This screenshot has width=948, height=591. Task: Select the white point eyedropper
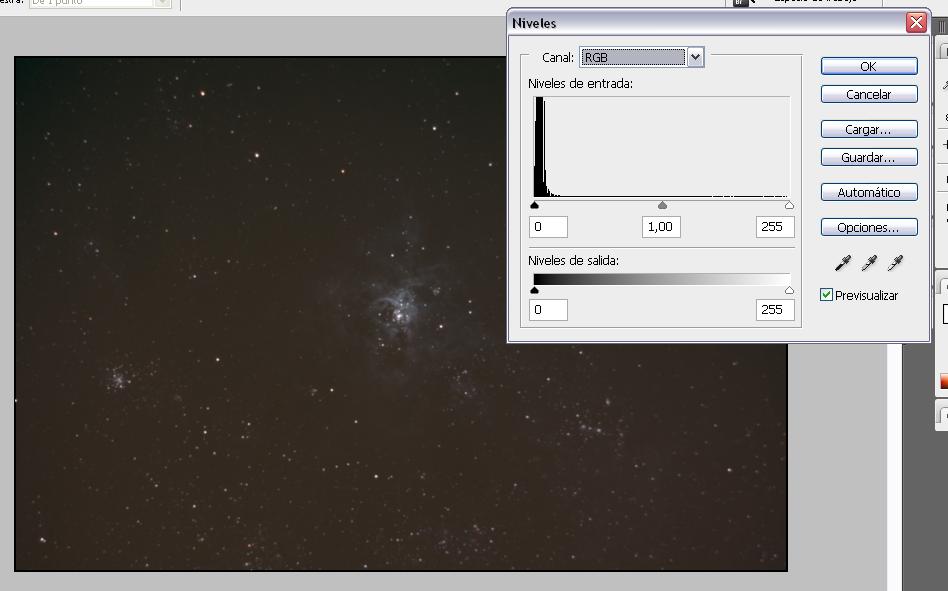coord(895,262)
